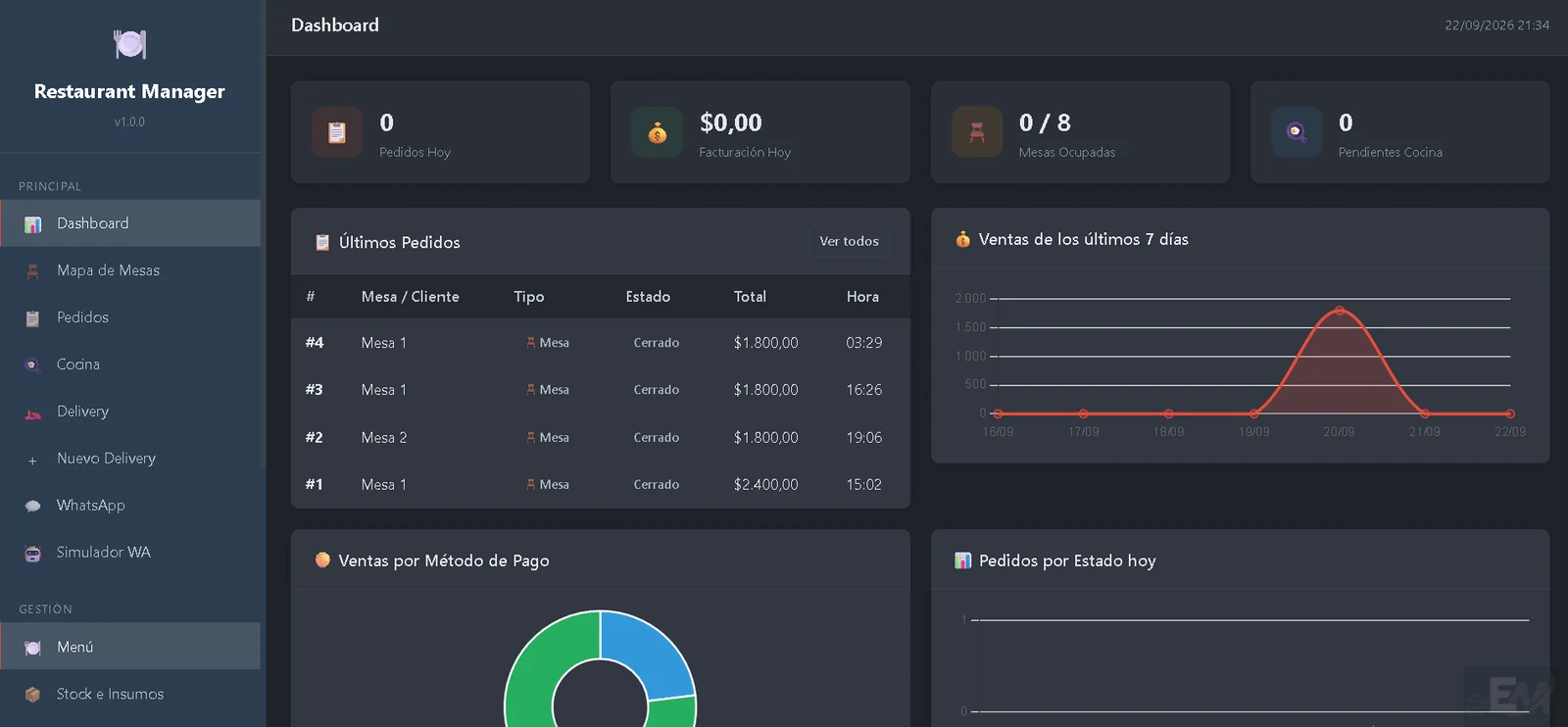Viewport: 1568px width, 727px height.
Task: Open Simulador WA
Action: tap(130, 553)
